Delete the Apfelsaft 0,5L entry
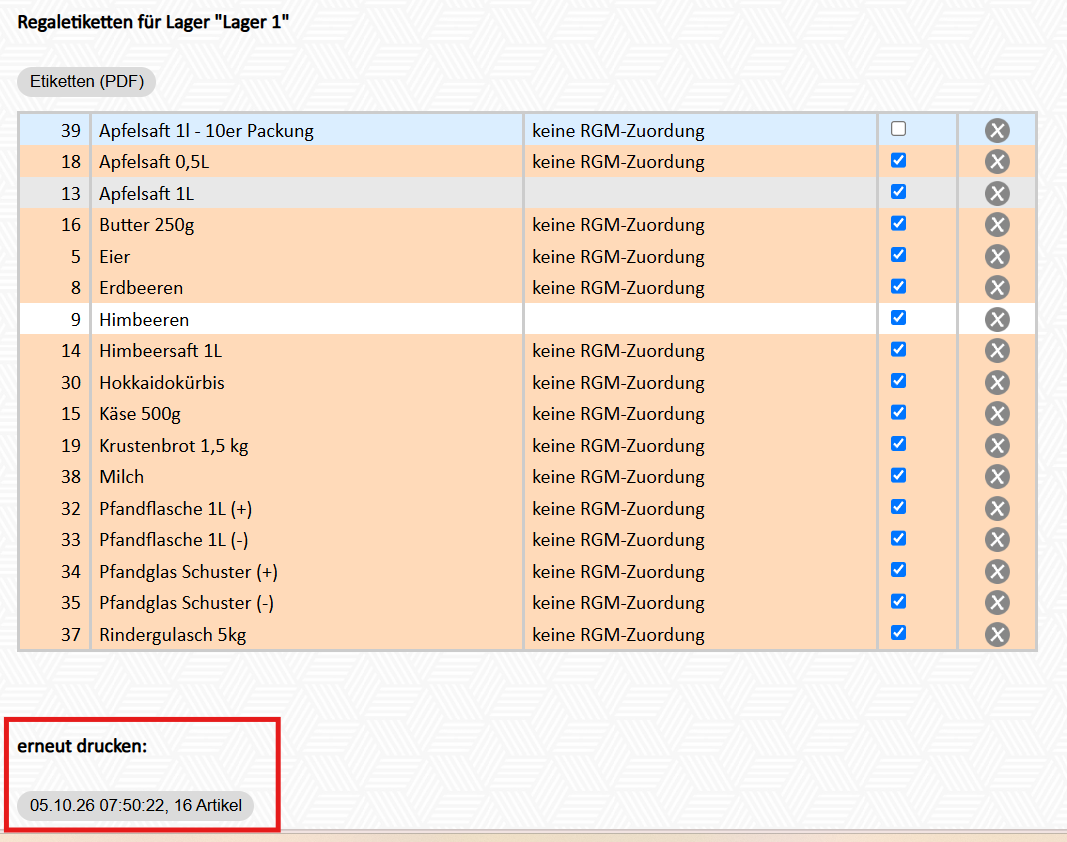 pyautogui.click(x=997, y=161)
